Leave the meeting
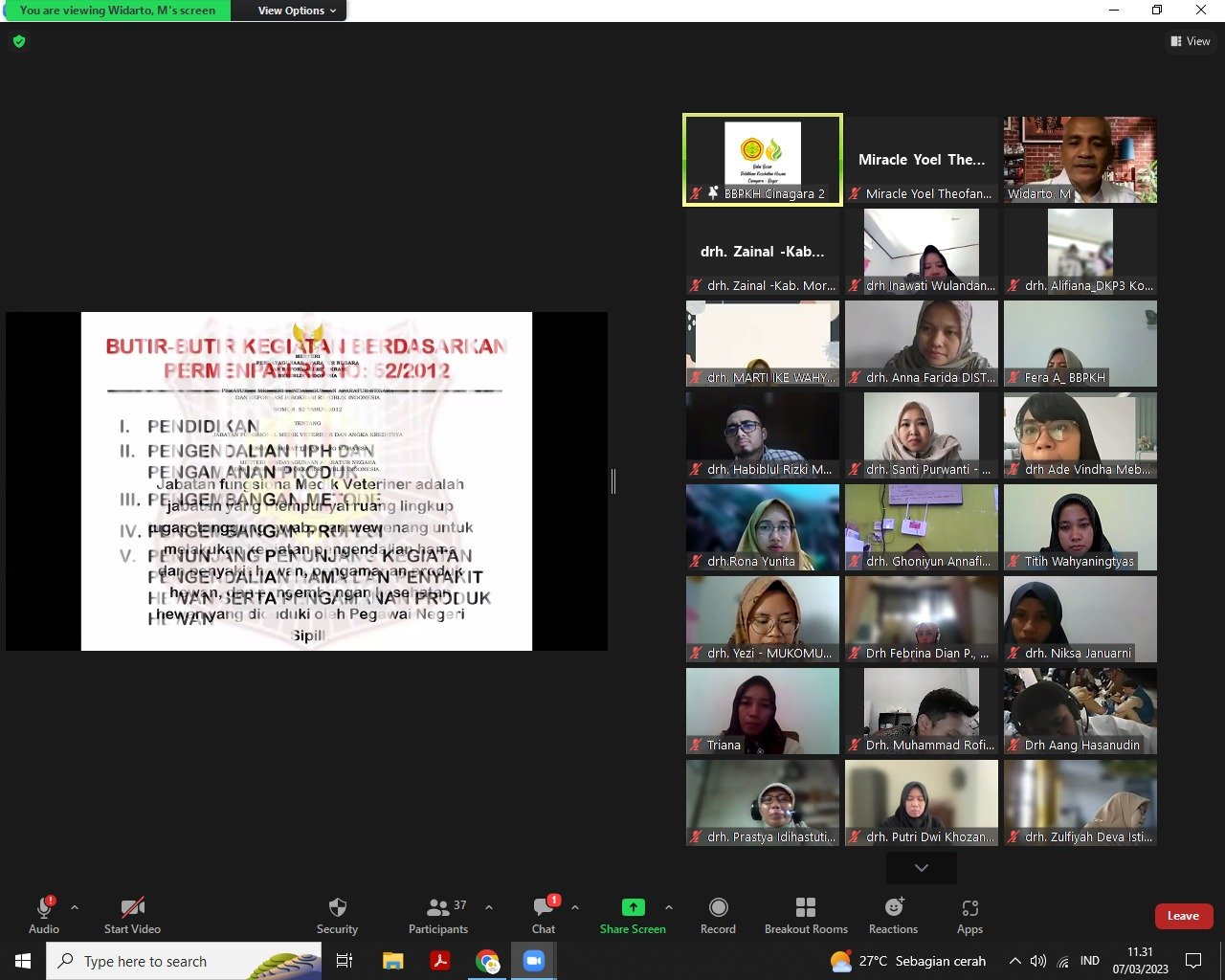Image resolution: width=1225 pixels, height=980 pixels. pos(1183,916)
